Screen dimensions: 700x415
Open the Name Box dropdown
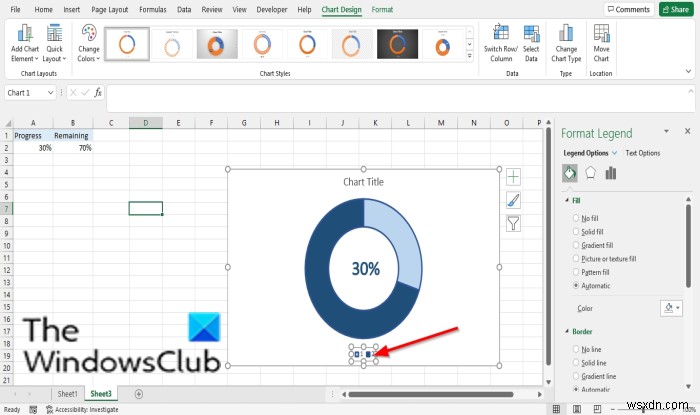pos(50,93)
